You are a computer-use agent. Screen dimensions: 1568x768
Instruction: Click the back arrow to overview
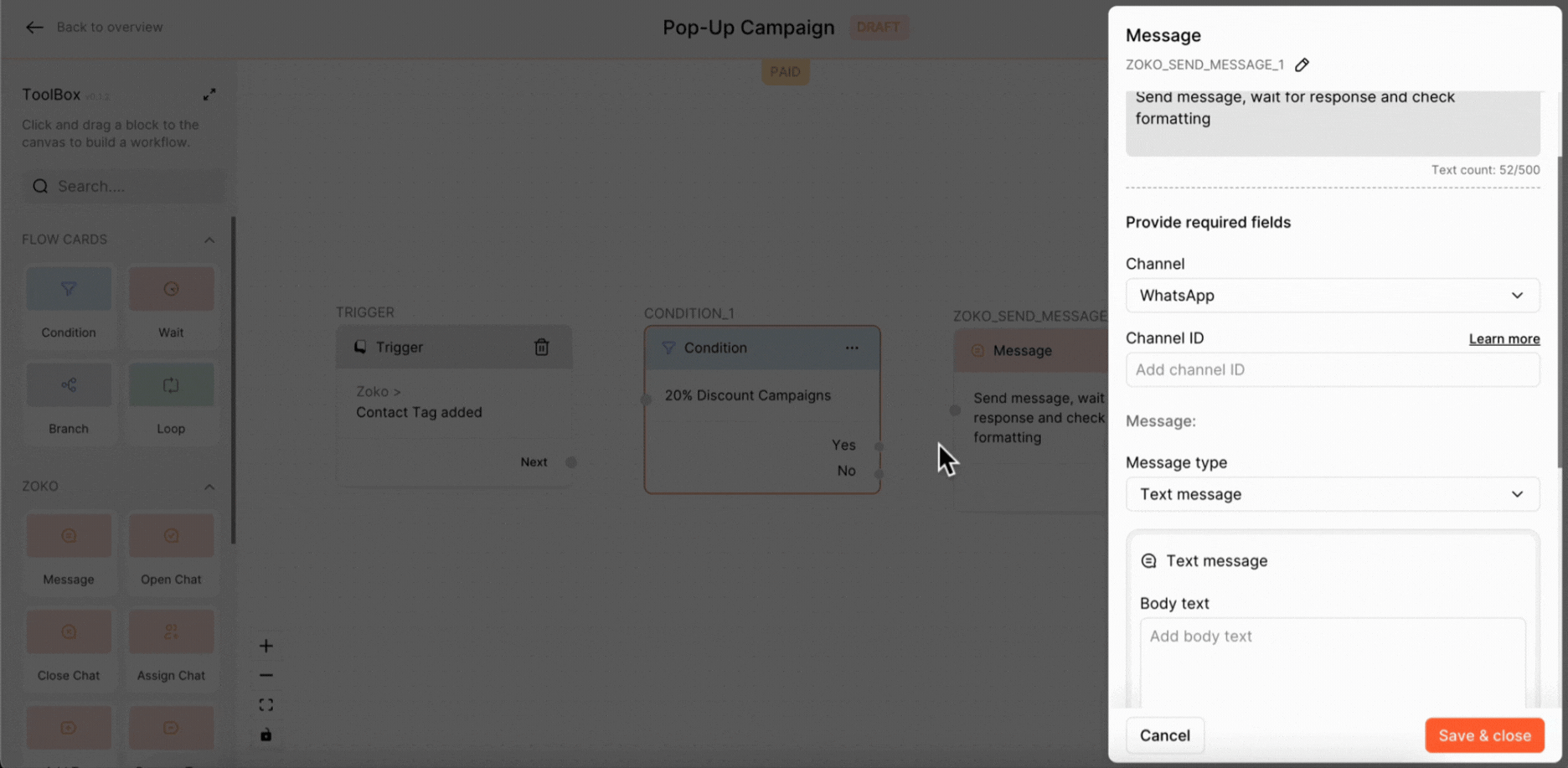coord(34,28)
